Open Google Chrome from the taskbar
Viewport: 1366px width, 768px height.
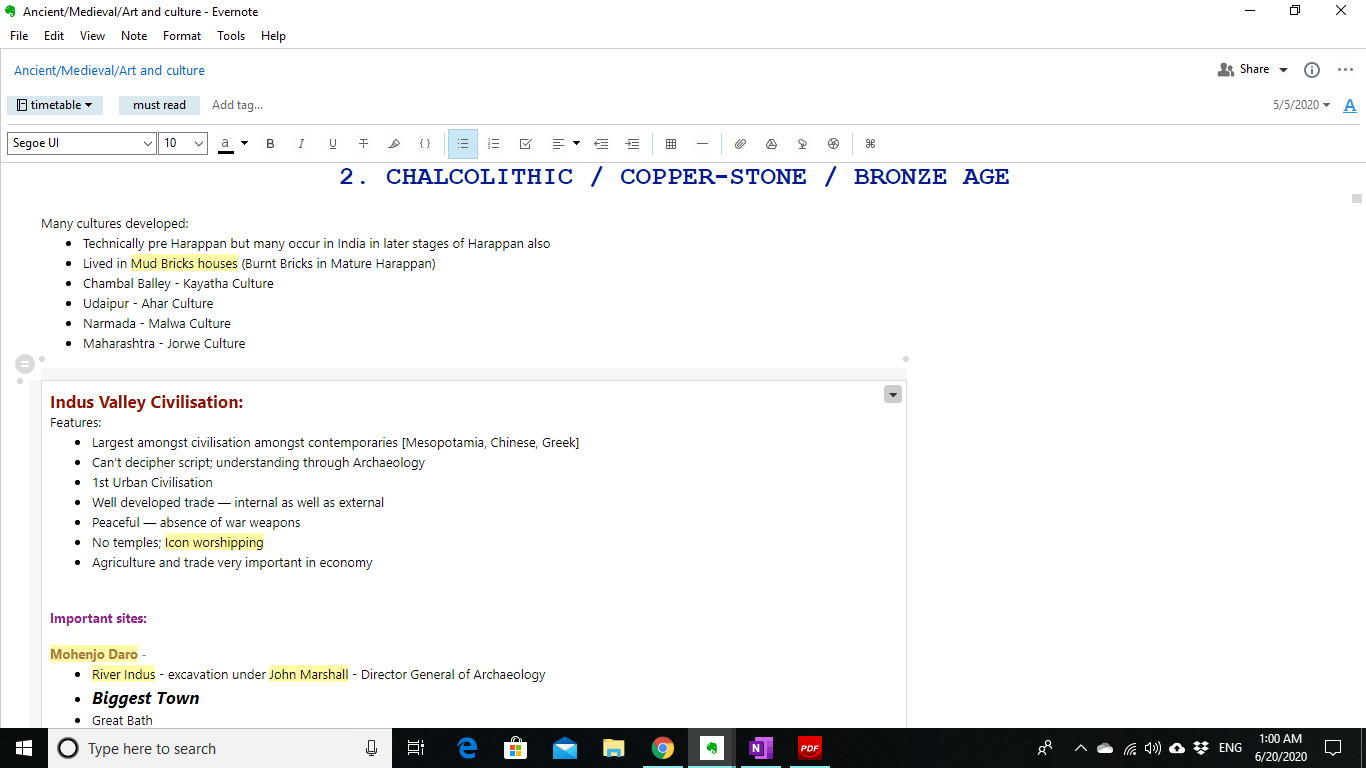pyautogui.click(x=662, y=748)
